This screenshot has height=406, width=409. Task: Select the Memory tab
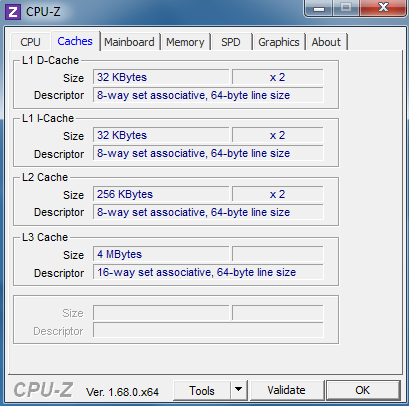click(185, 42)
